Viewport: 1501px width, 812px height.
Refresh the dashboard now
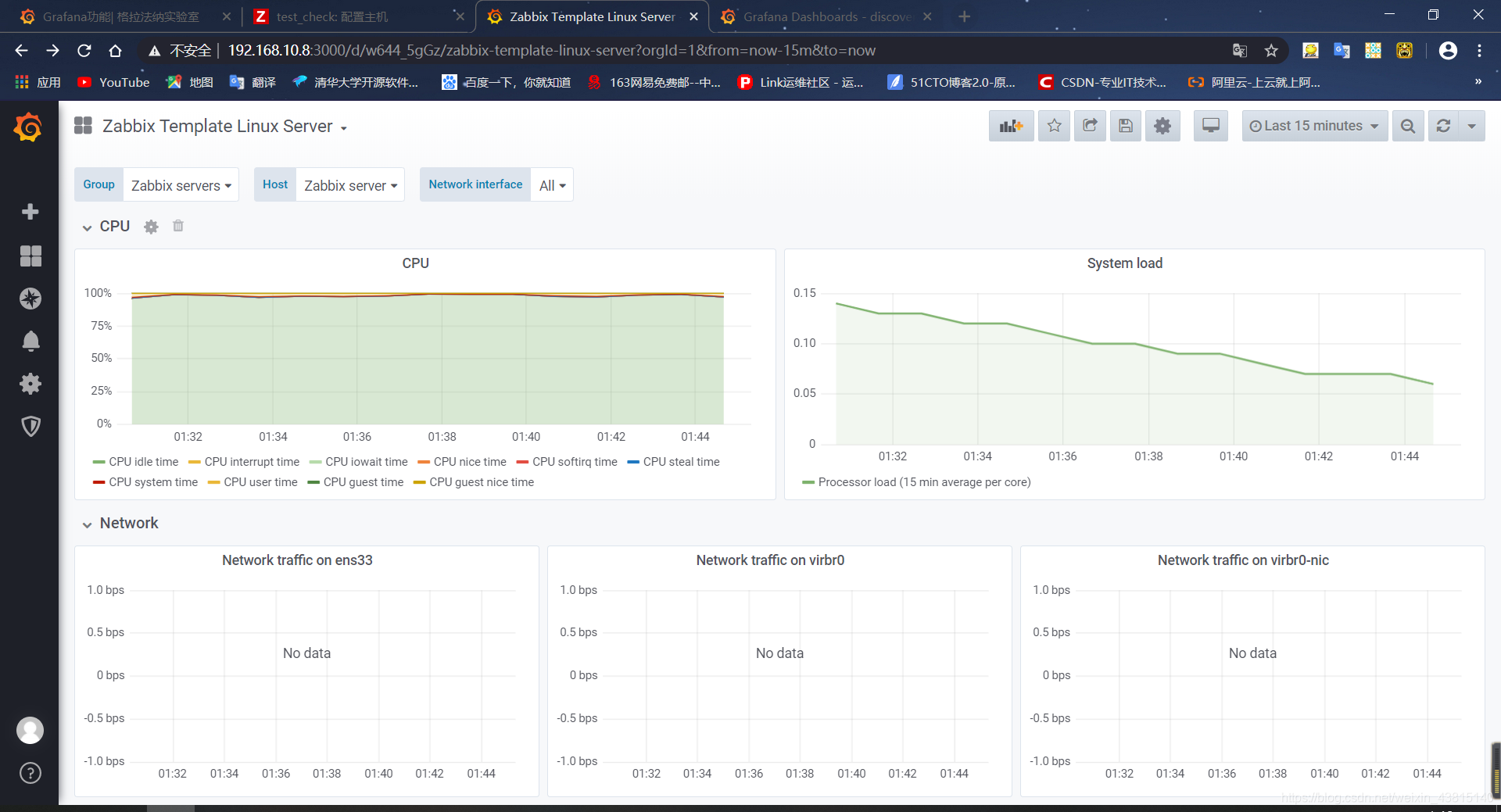1444,126
